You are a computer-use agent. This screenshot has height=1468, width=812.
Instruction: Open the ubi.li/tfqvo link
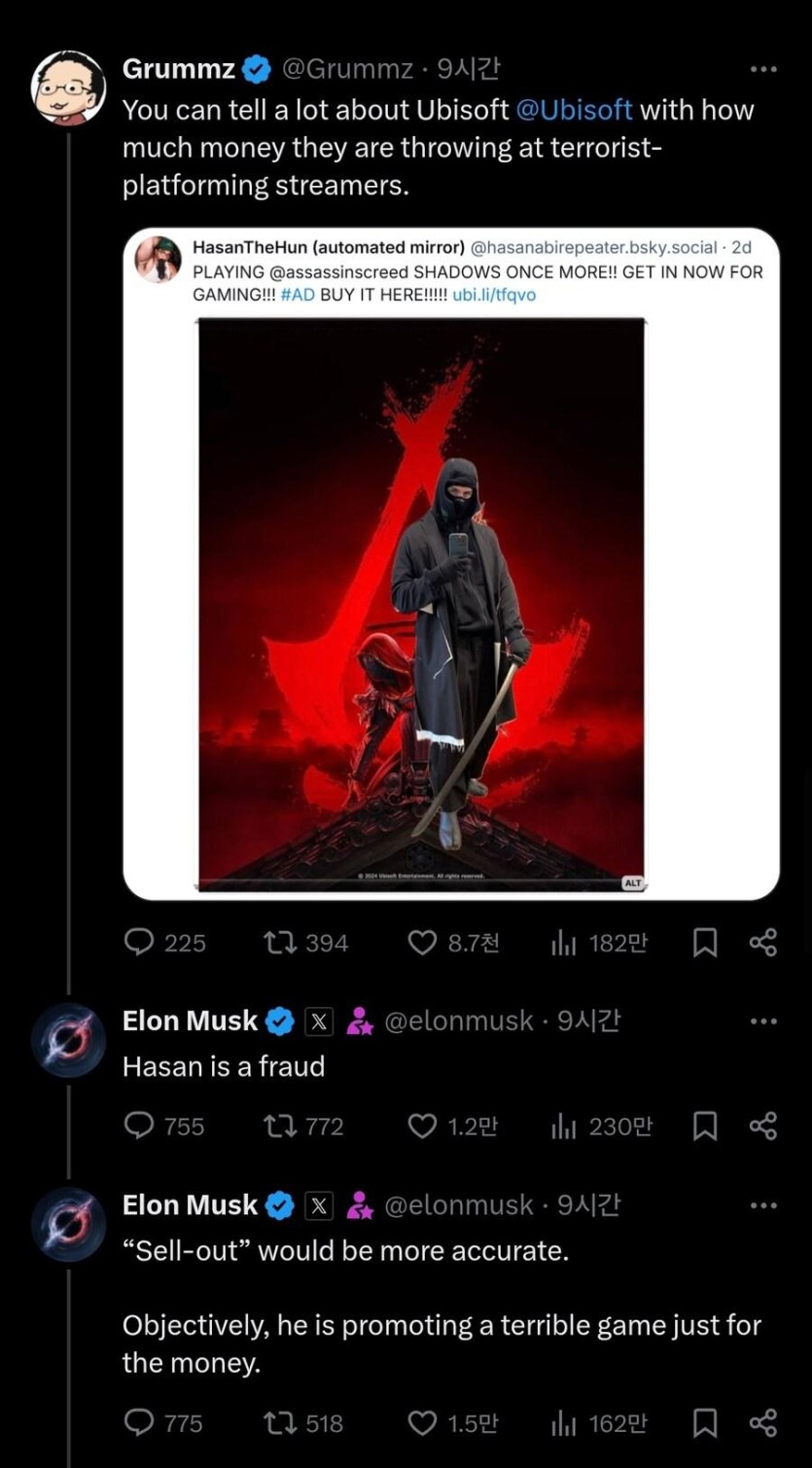[494, 295]
